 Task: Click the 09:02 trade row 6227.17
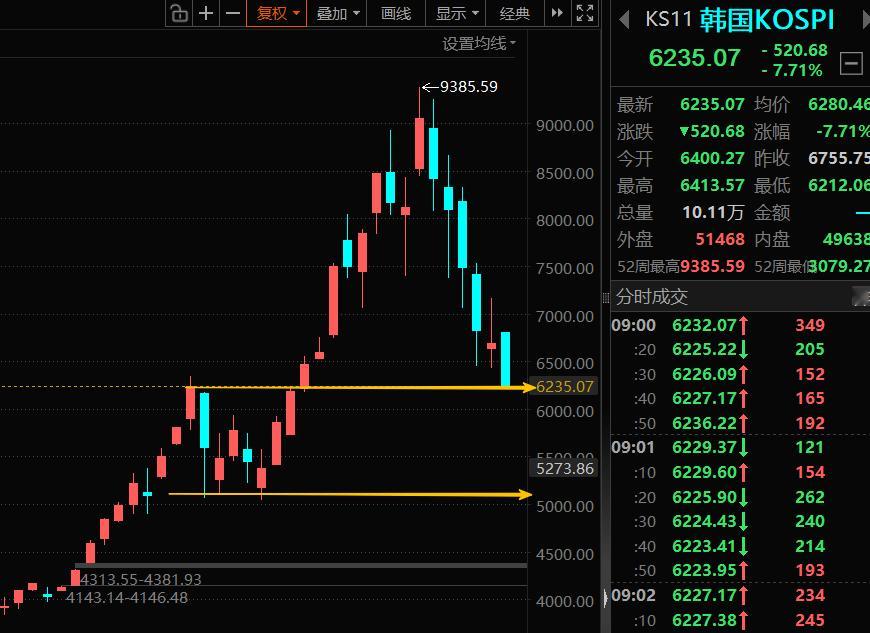pos(740,595)
